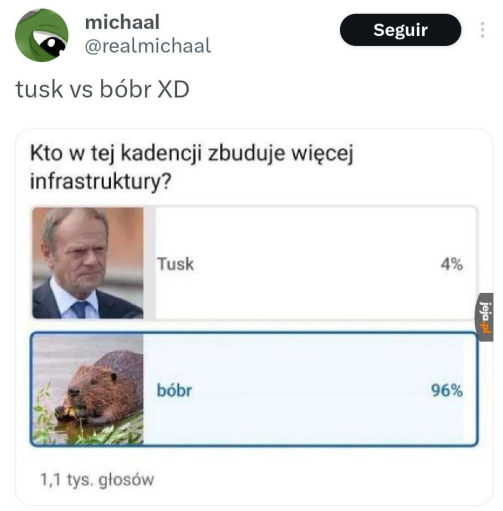Open the beaver photo thumbnail
Image resolution: width=503 pixels, height=511 pixels.
coord(89,390)
